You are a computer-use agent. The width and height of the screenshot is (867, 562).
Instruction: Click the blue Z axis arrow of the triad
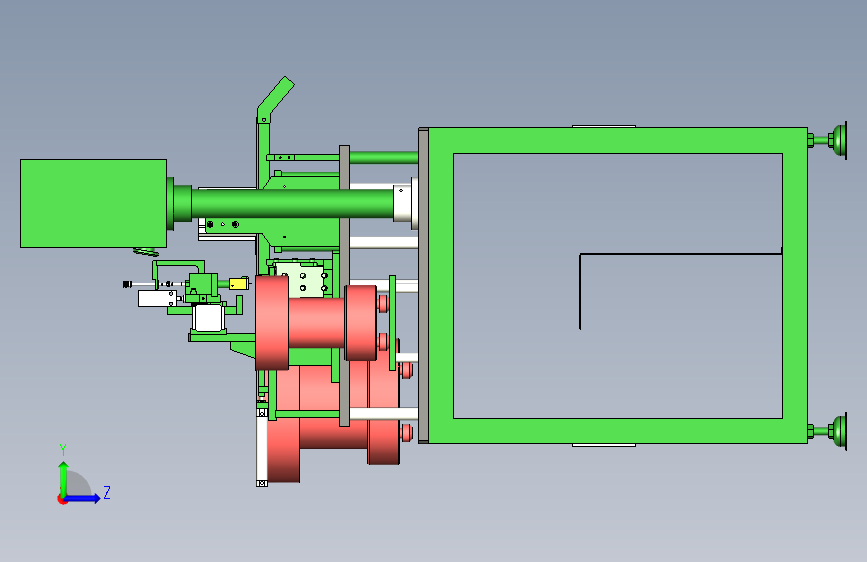(83, 498)
